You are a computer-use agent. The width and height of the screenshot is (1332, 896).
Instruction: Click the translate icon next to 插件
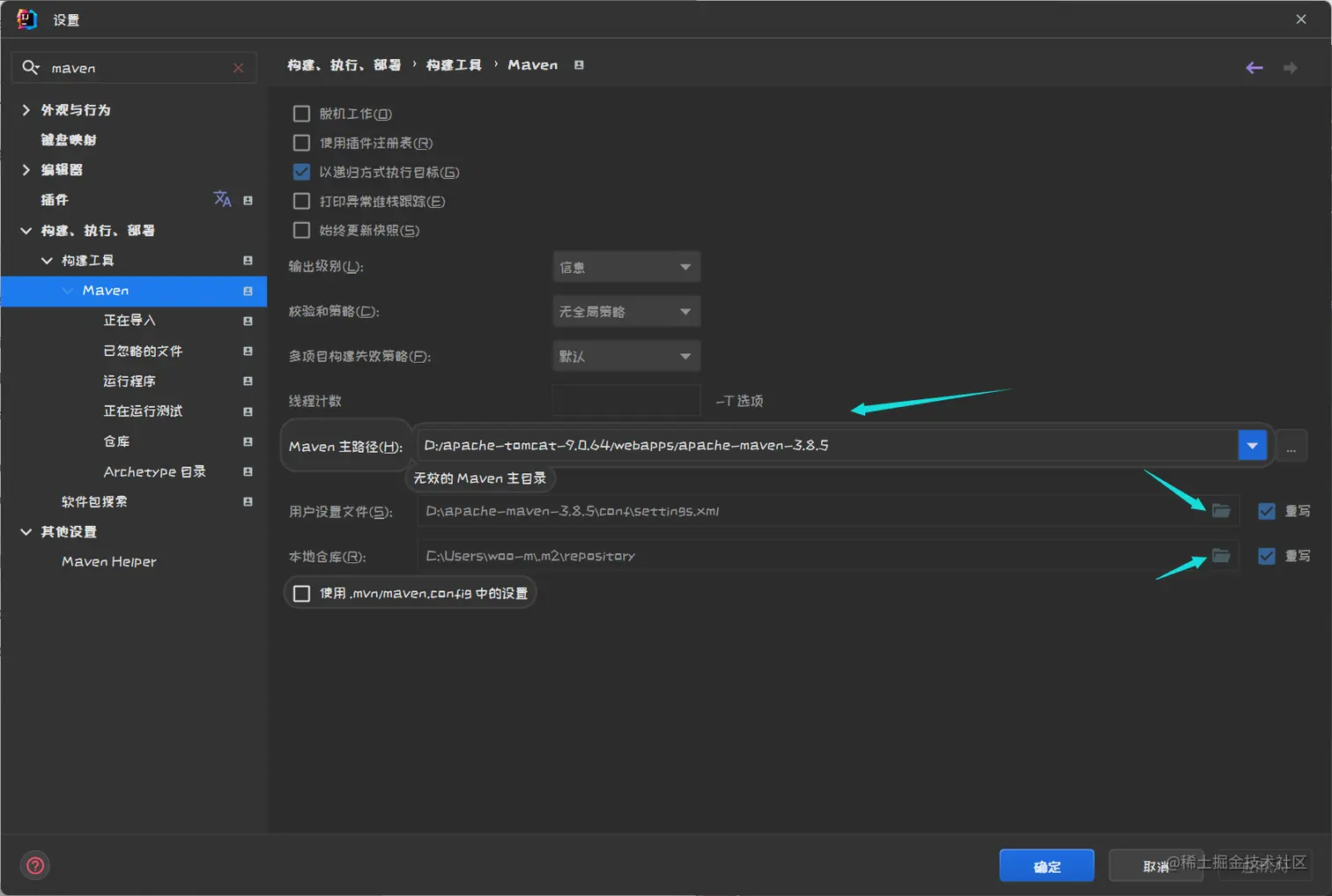pos(222,199)
